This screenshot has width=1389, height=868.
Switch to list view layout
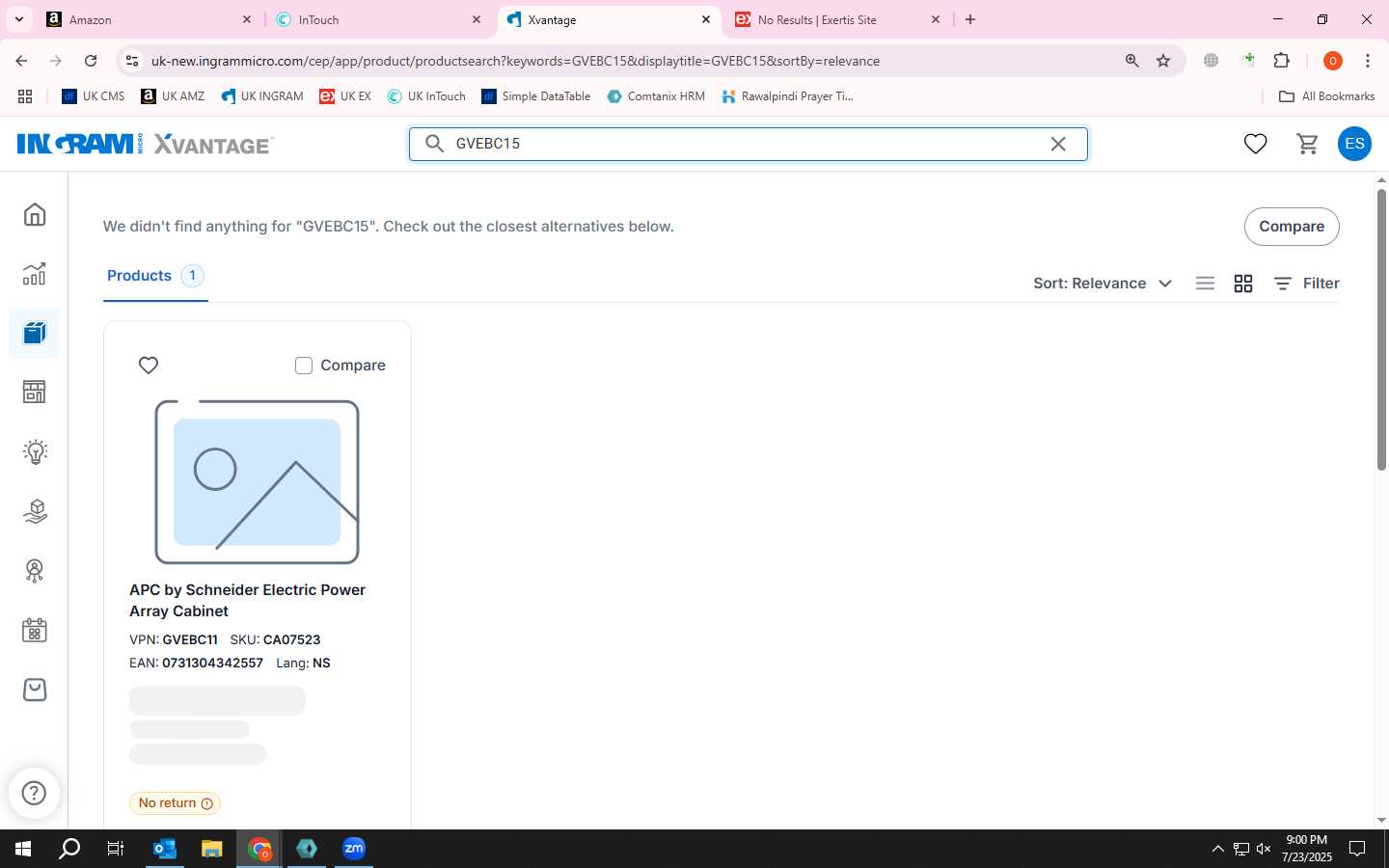pyautogui.click(x=1205, y=284)
